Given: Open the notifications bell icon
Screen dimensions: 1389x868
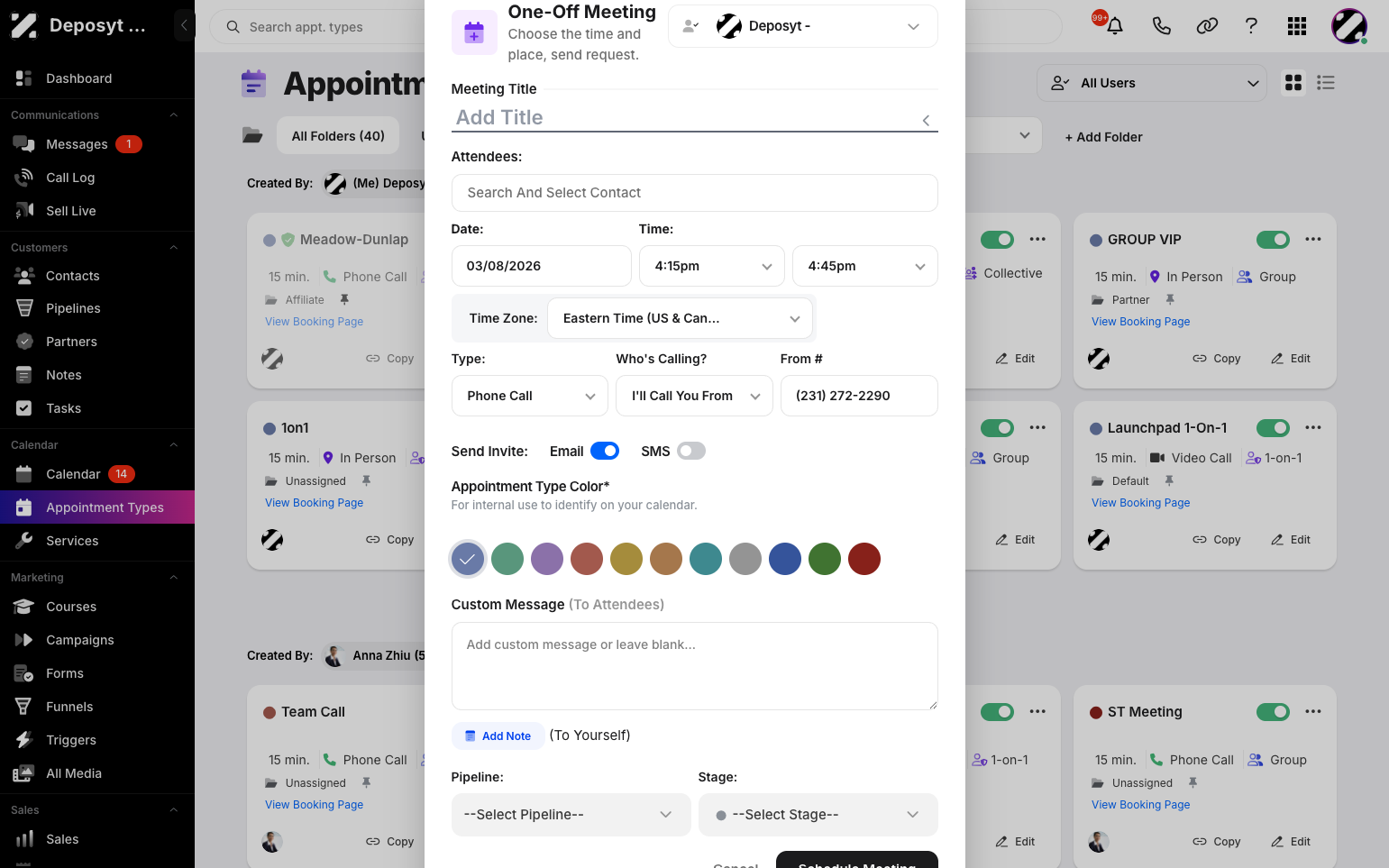Looking at the screenshot, I should point(1115,26).
